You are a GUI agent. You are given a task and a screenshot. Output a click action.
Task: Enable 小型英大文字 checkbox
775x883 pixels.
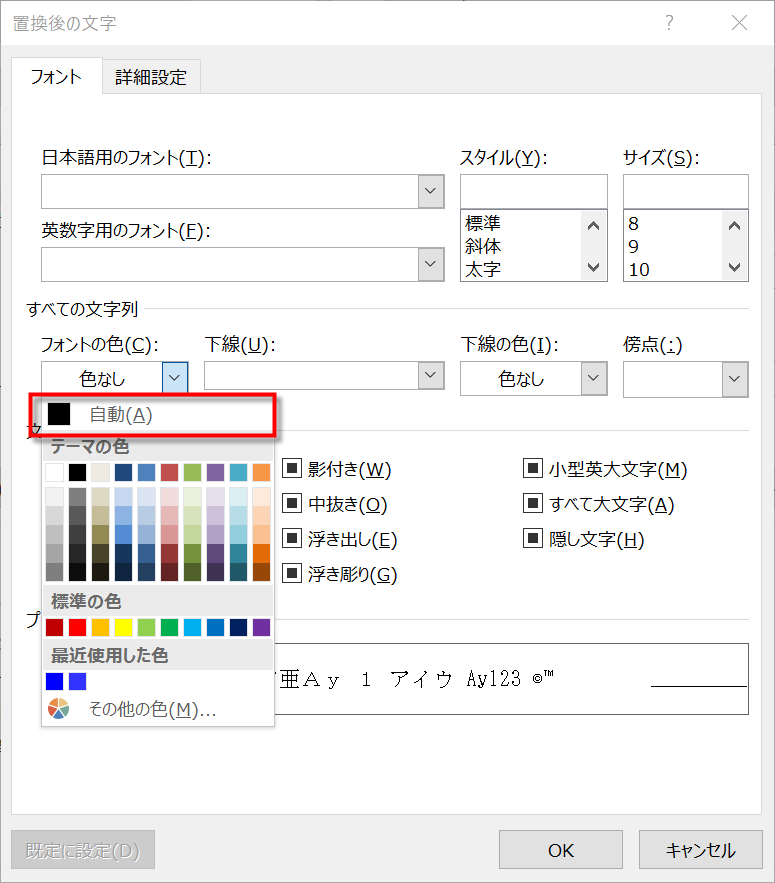click(534, 469)
